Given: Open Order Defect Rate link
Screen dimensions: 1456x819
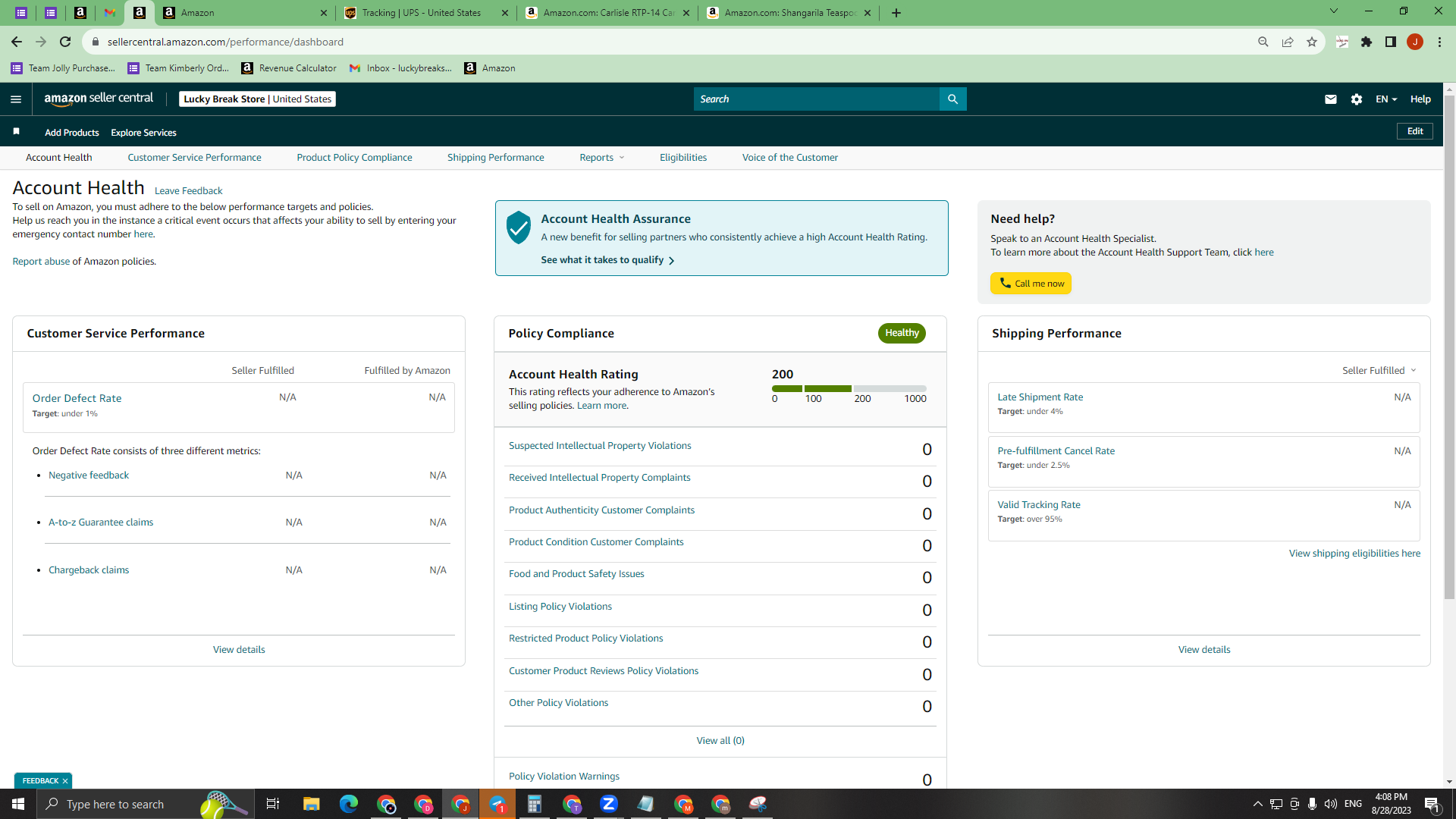Looking at the screenshot, I should pyautogui.click(x=77, y=398).
